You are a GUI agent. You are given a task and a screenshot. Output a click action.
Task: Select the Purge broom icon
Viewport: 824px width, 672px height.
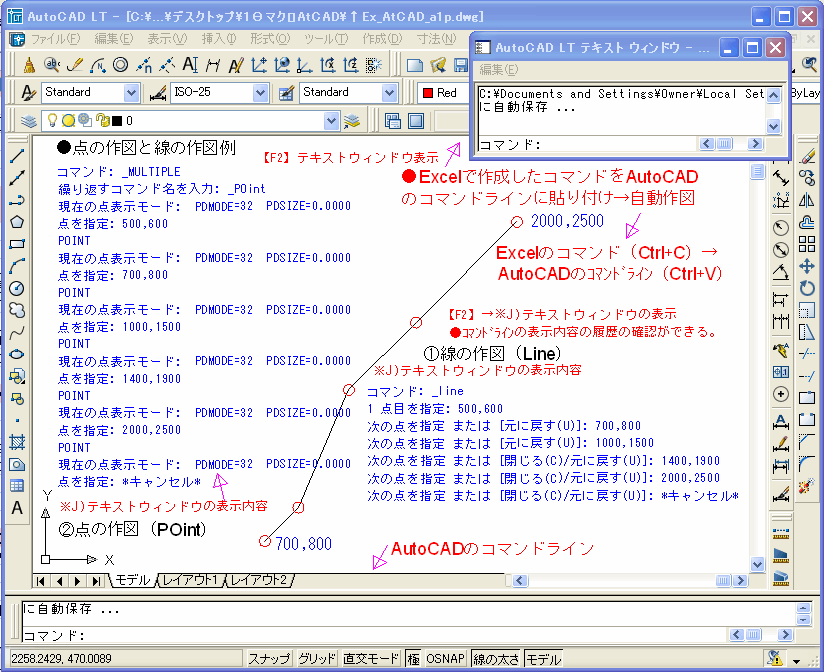(29, 65)
